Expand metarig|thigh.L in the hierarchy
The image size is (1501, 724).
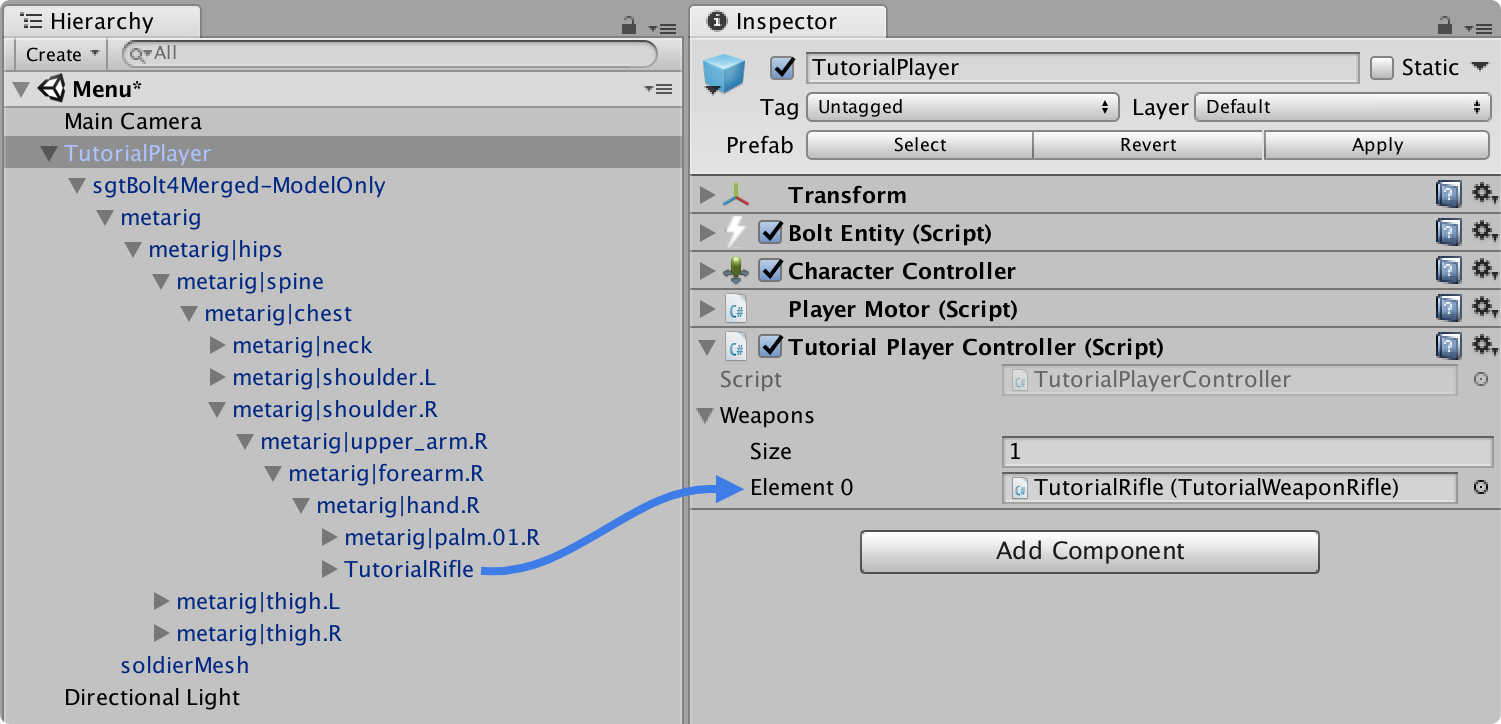click(161, 602)
